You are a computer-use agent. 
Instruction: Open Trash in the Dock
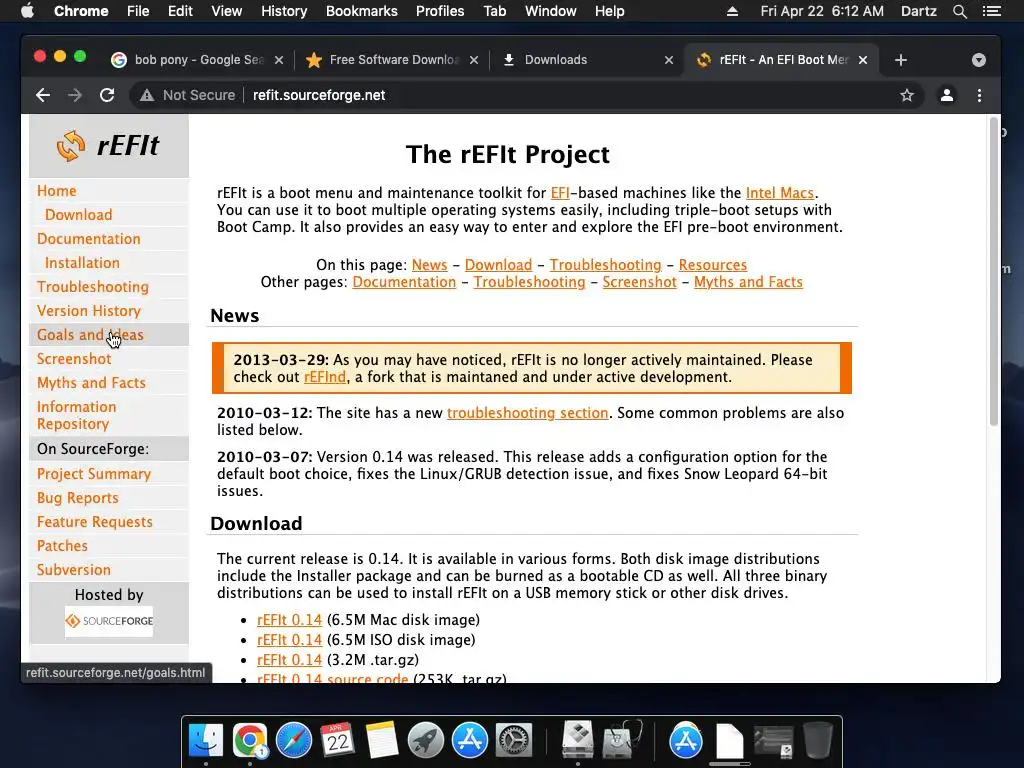click(x=817, y=741)
